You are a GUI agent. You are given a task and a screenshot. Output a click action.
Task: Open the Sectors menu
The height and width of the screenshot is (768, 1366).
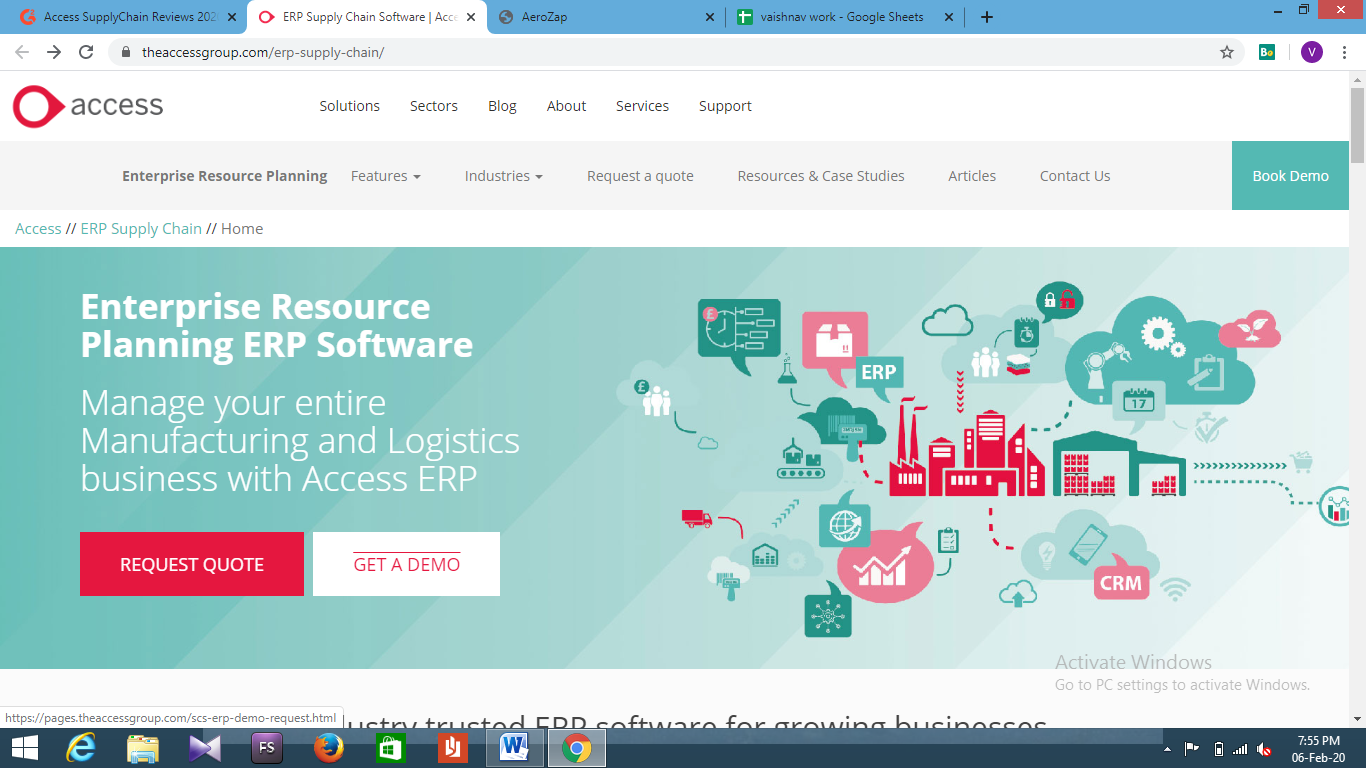pyautogui.click(x=434, y=106)
